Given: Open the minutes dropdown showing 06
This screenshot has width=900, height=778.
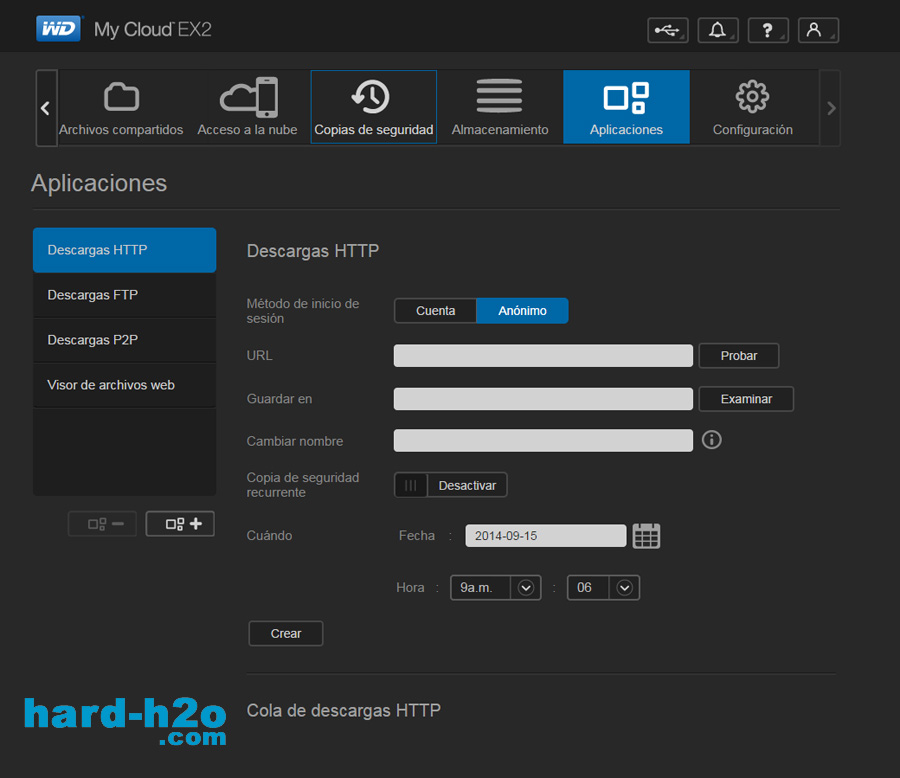Looking at the screenshot, I should (603, 587).
